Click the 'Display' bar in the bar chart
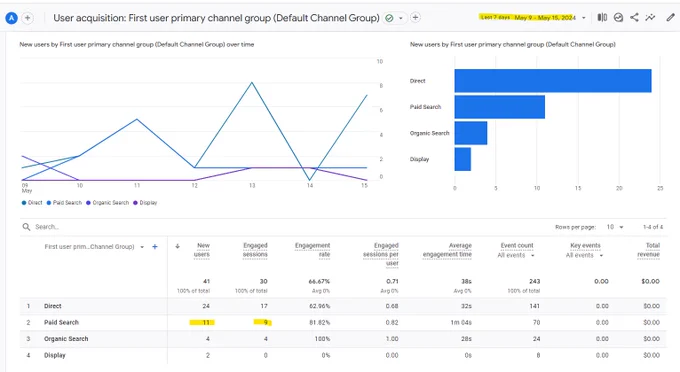The image size is (680, 372). tap(463, 159)
